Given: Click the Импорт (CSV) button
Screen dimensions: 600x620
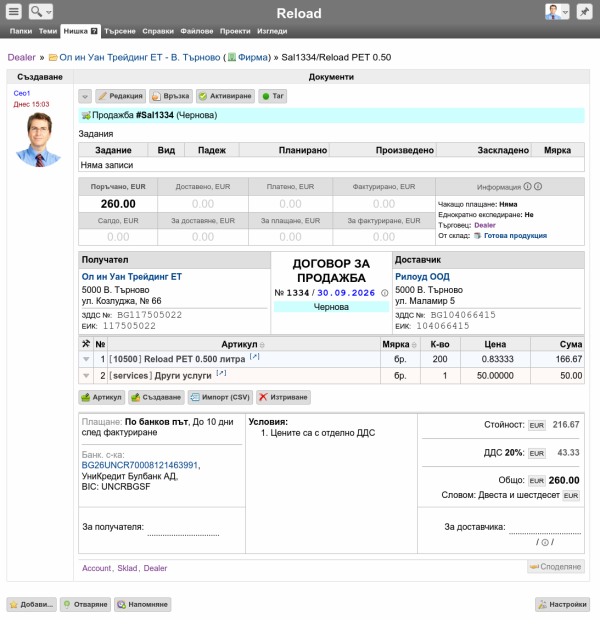Looking at the screenshot, I should [x=220, y=397].
